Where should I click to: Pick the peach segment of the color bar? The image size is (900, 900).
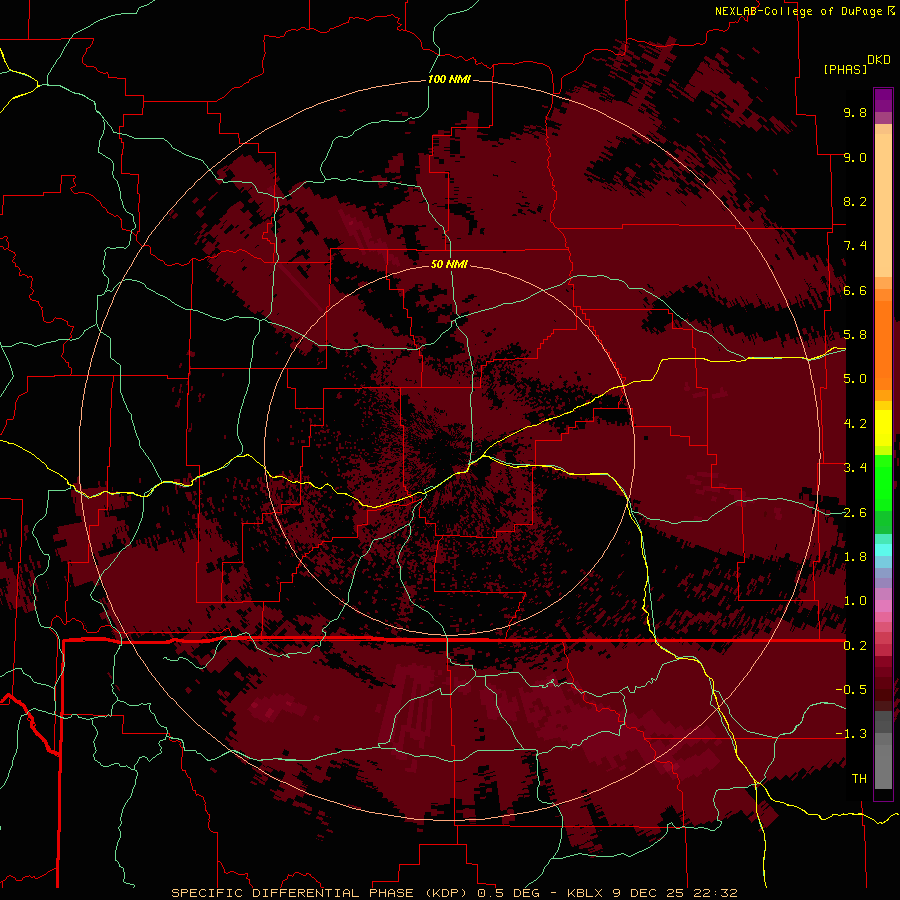883,205
